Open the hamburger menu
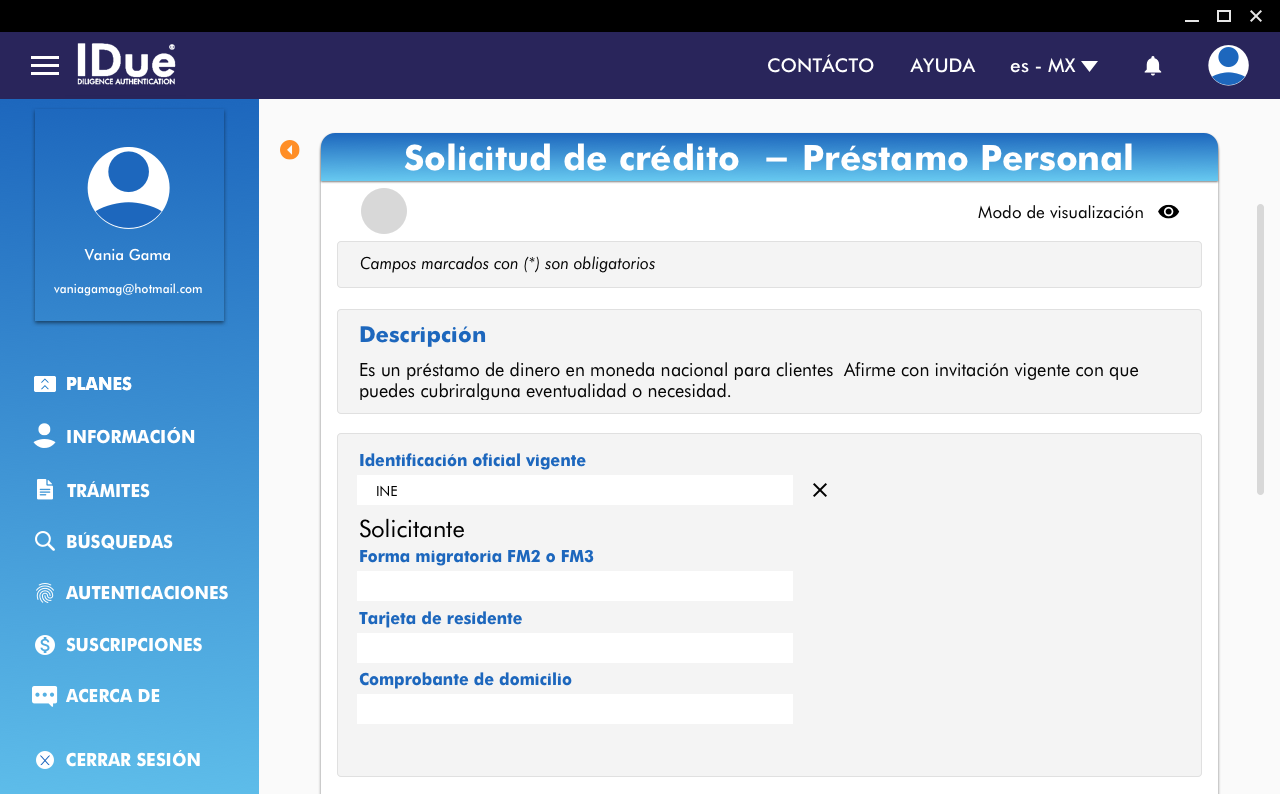This screenshot has width=1280, height=794. (x=45, y=66)
